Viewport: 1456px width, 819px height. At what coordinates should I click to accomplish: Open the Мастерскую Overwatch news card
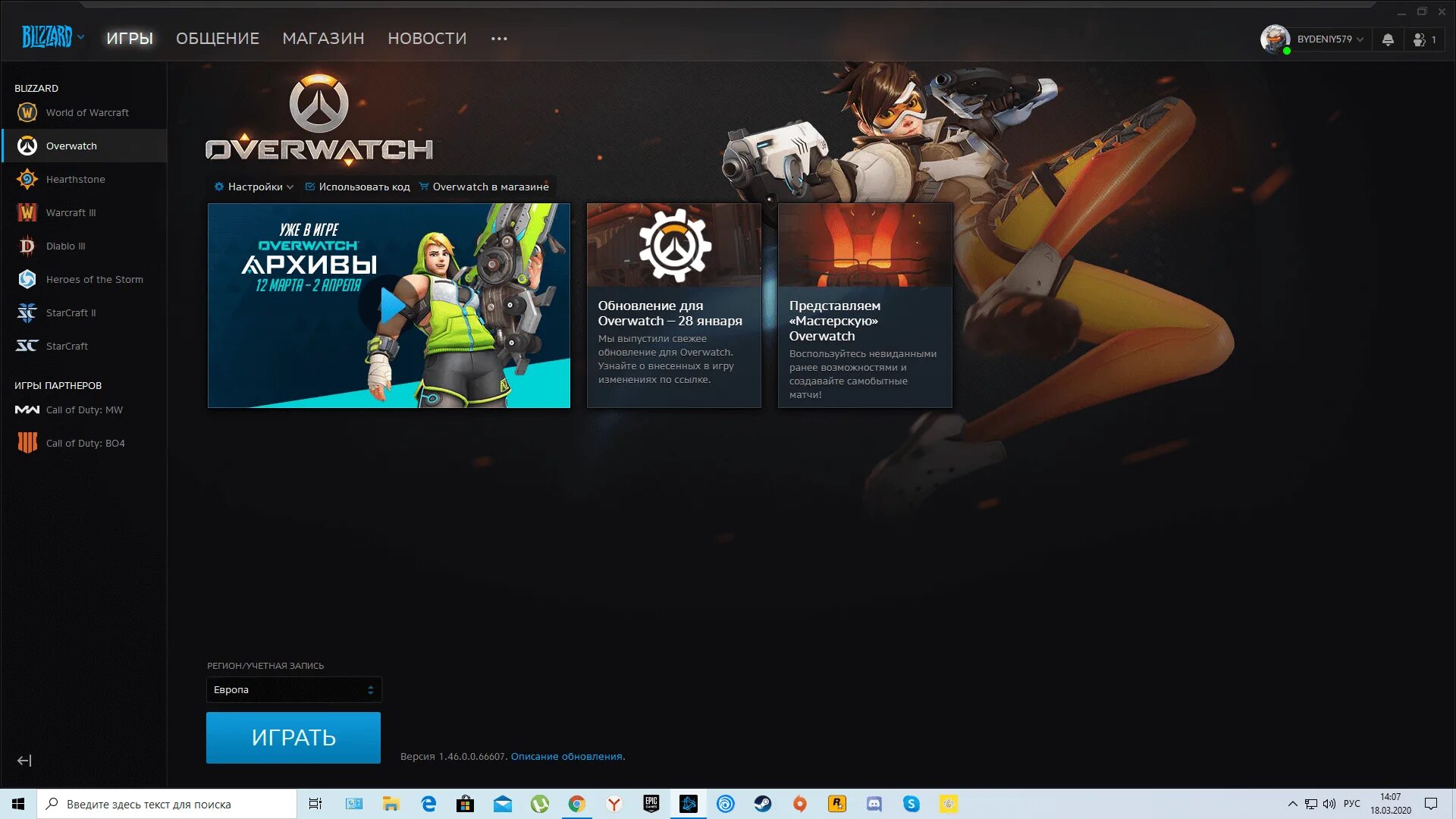[x=864, y=306]
